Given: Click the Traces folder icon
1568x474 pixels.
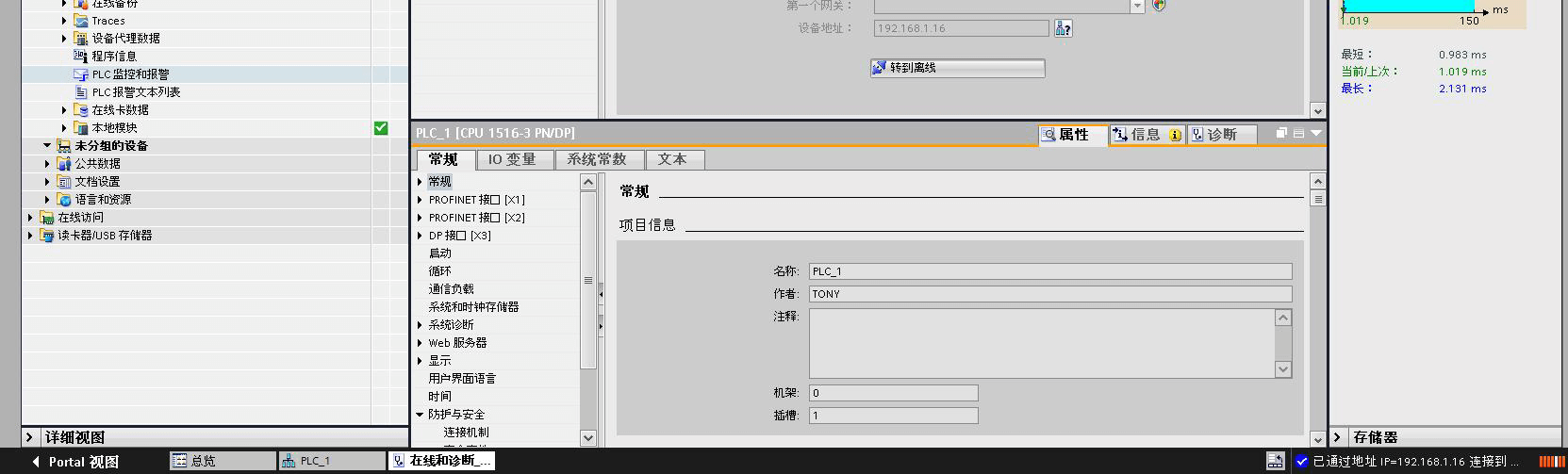Looking at the screenshot, I should tap(81, 21).
